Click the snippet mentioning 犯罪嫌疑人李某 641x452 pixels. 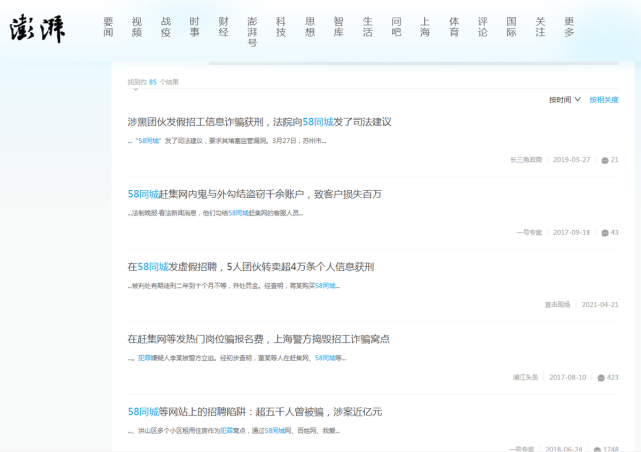[x=237, y=358]
